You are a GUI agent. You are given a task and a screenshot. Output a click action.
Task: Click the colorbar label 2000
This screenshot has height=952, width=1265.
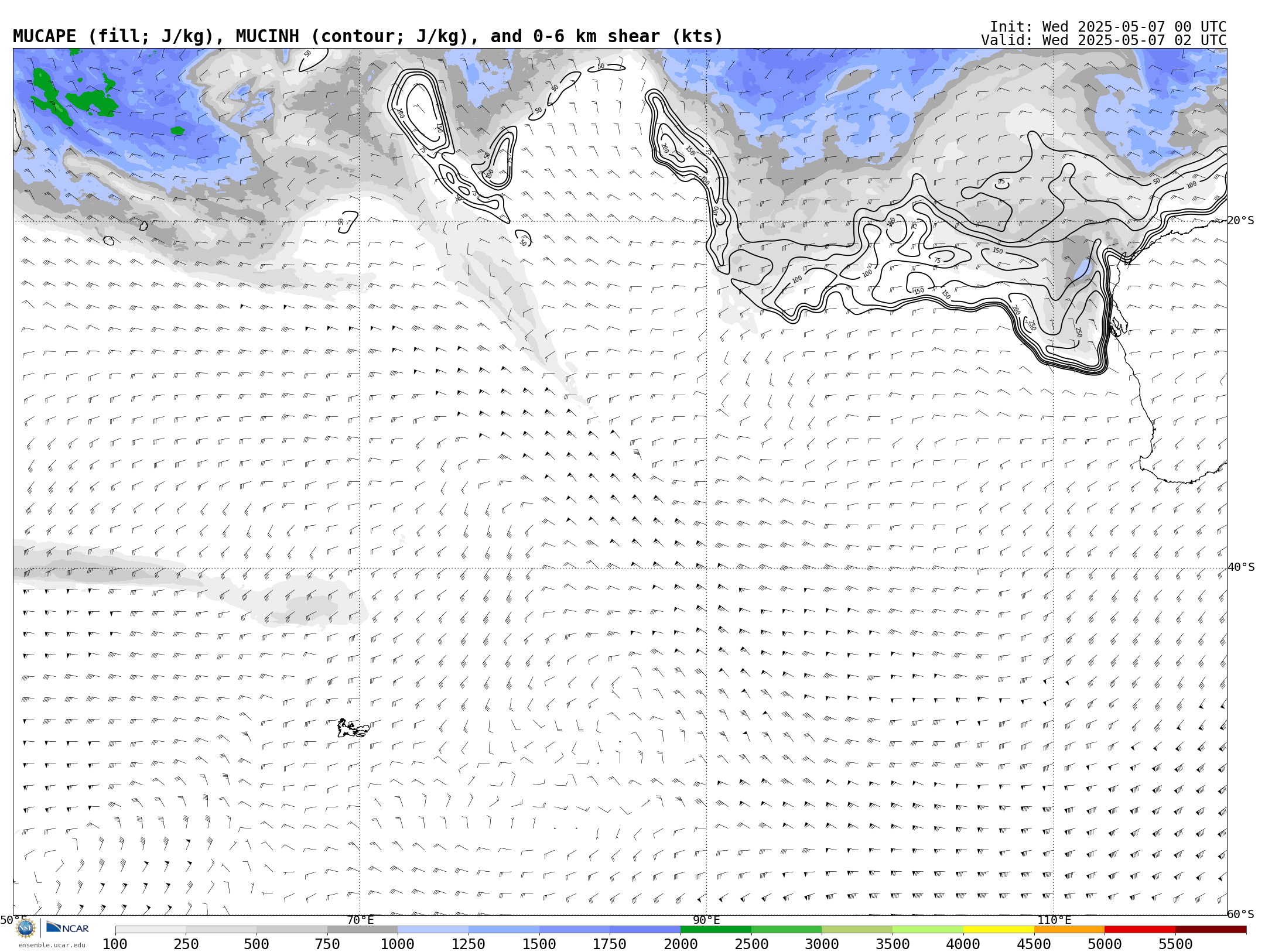pyautogui.click(x=681, y=944)
